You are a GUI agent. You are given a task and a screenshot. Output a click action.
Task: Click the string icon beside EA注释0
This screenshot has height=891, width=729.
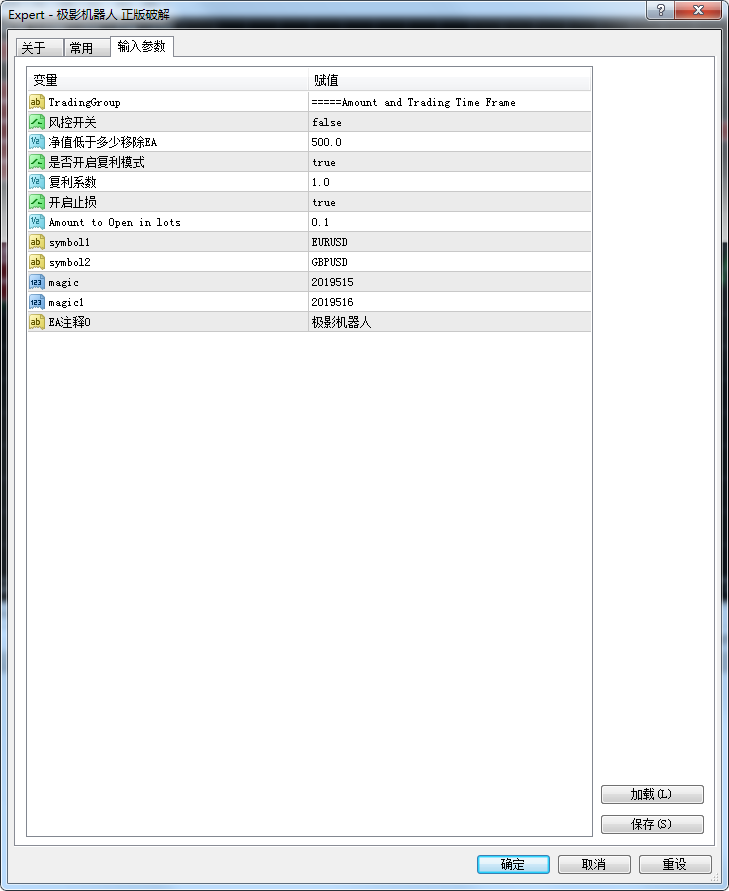[x=37, y=322]
